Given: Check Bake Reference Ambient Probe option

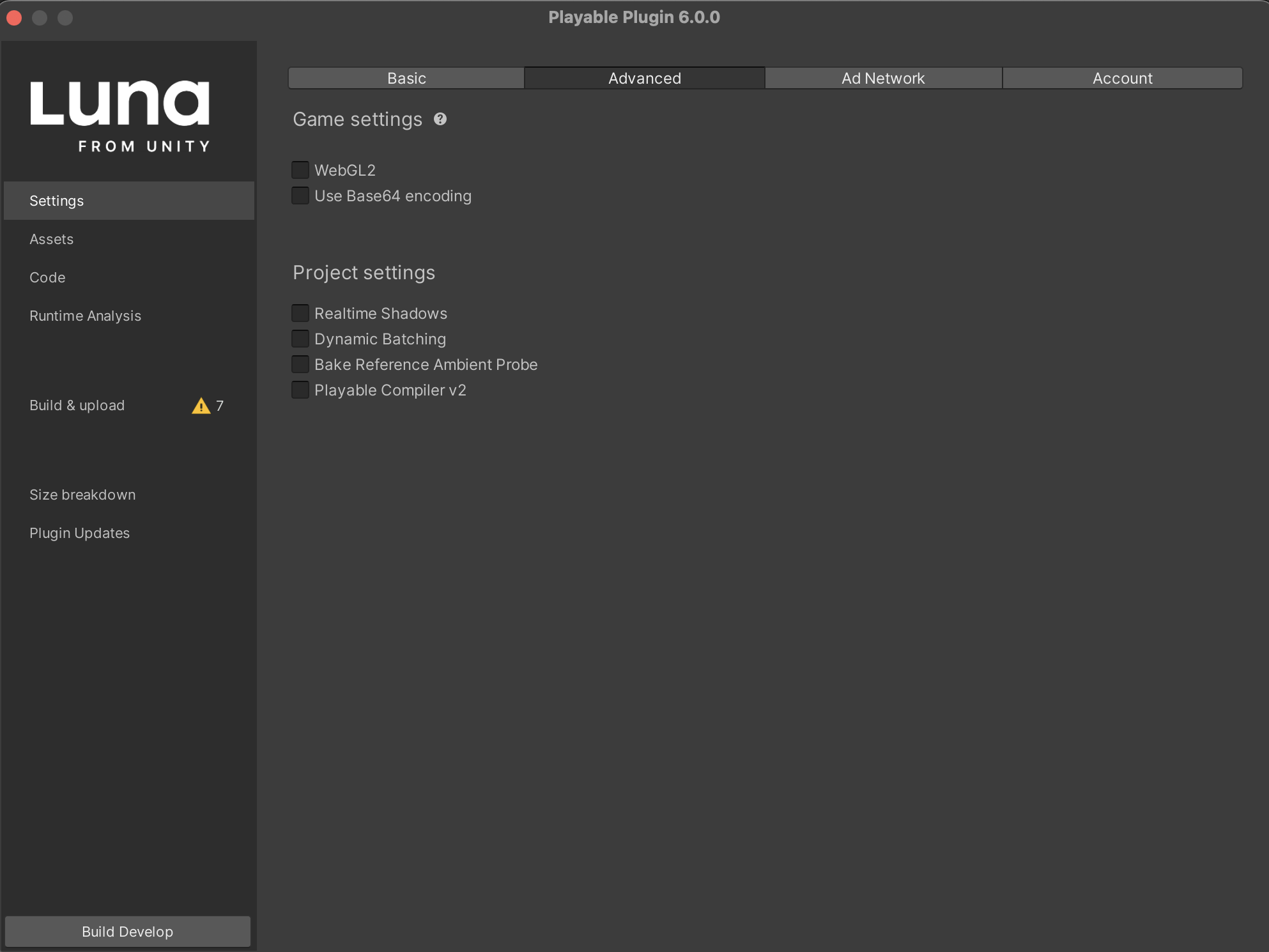Looking at the screenshot, I should tap(300, 364).
